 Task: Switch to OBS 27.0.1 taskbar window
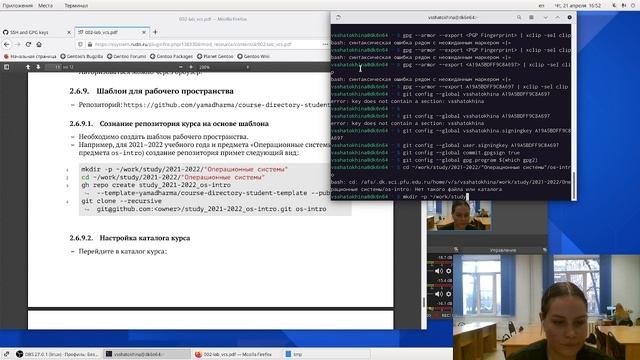(x=58, y=354)
